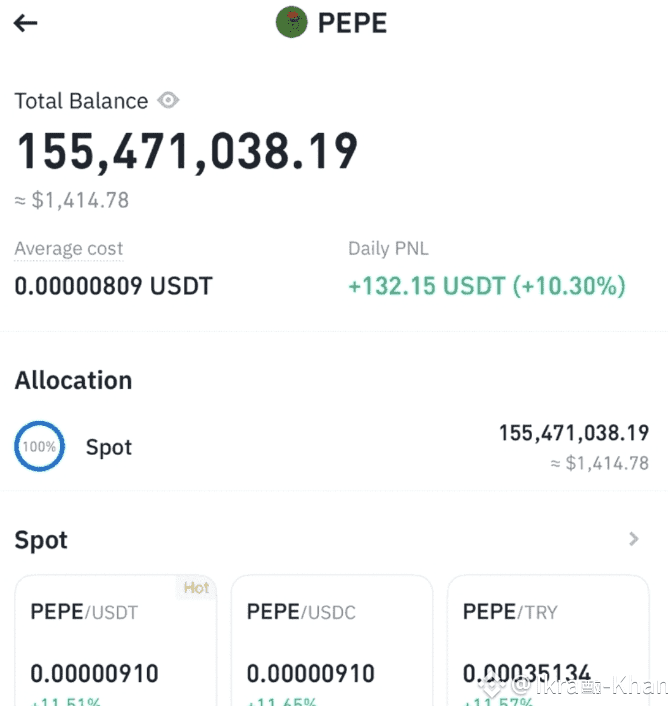Tap the Average cost info label
This screenshot has width=668, height=706.
click(68, 249)
